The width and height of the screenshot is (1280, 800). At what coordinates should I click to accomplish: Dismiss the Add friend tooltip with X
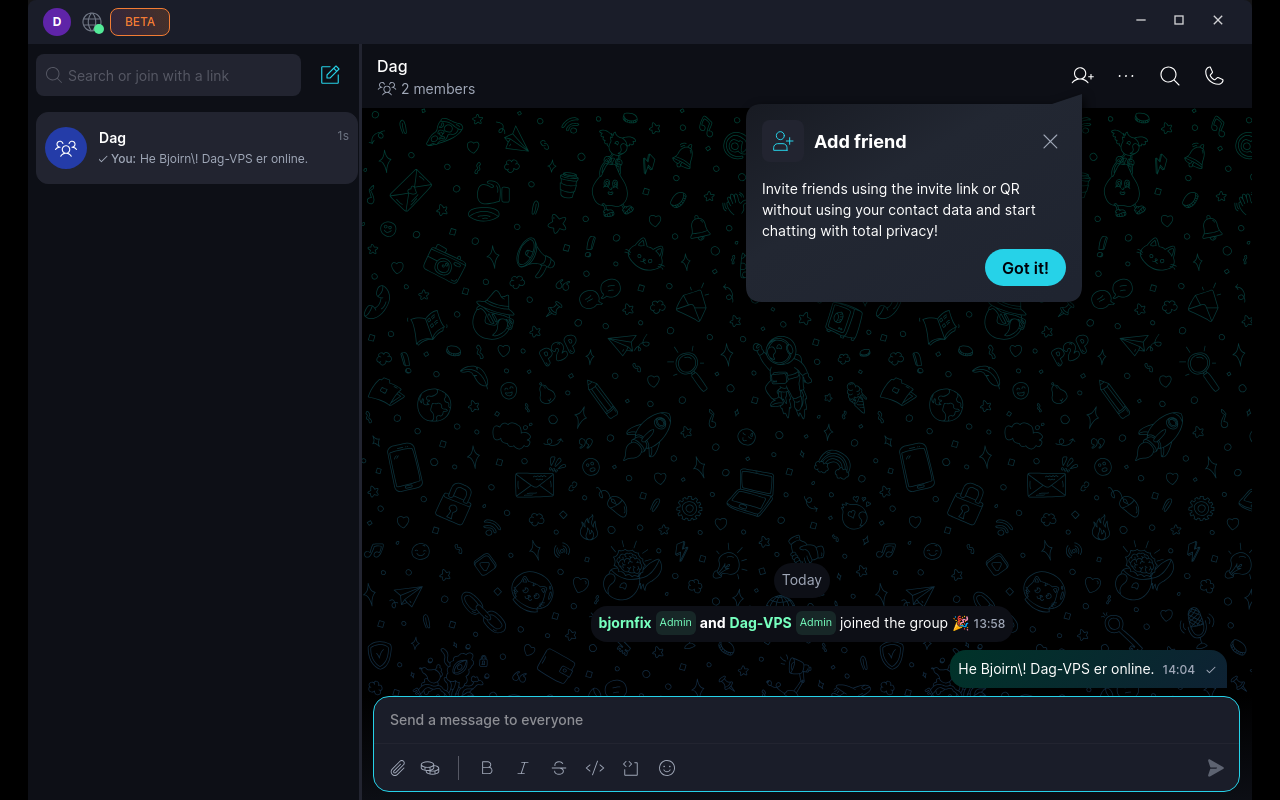pos(1050,142)
